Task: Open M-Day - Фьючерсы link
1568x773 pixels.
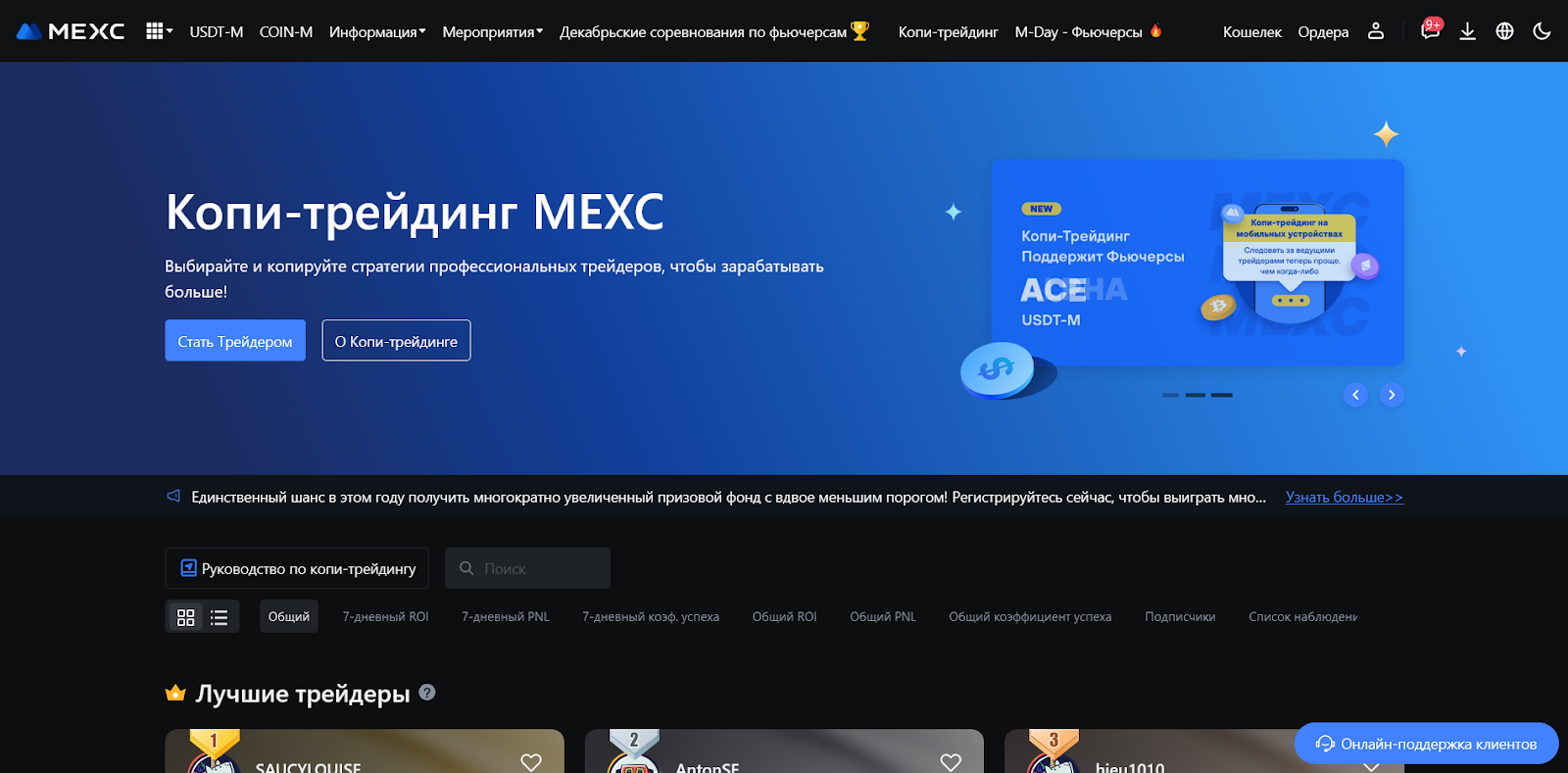Action: click(1089, 32)
